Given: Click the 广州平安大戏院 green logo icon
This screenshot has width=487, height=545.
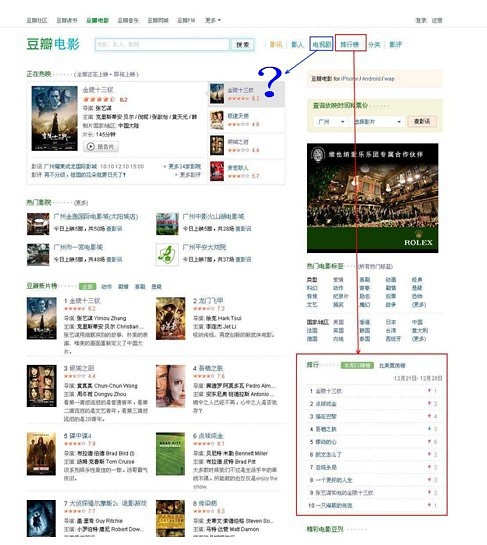Looking at the screenshot, I should click(x=167, y=255).
